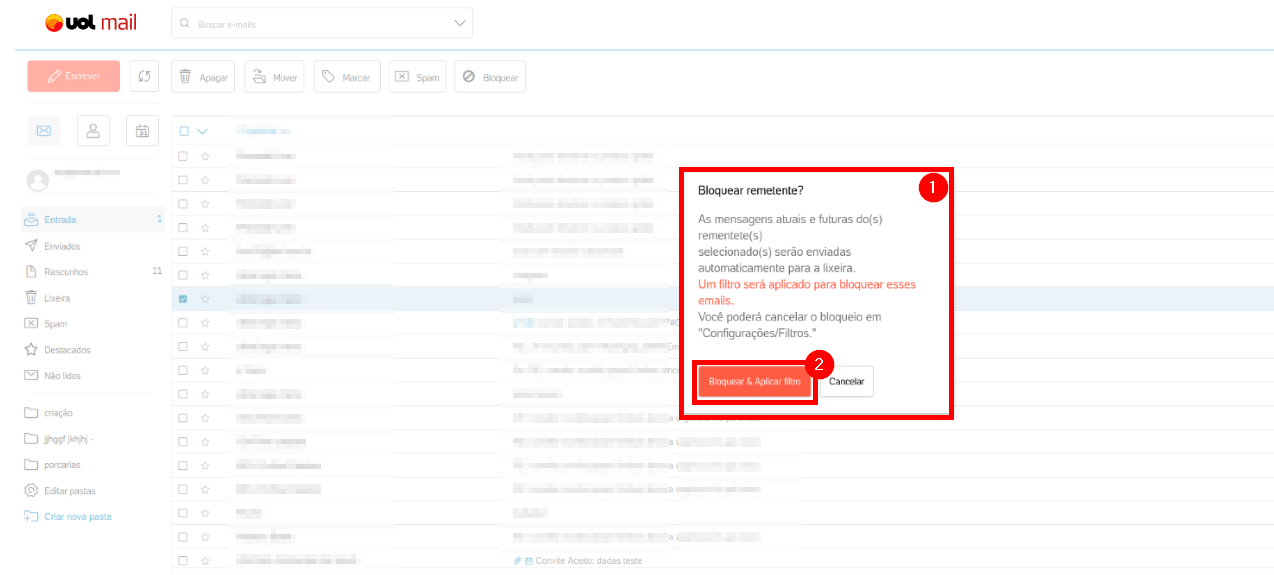Click the UOL mail logo
This screenshot has height=575, width=1274.
click(91, 22)
